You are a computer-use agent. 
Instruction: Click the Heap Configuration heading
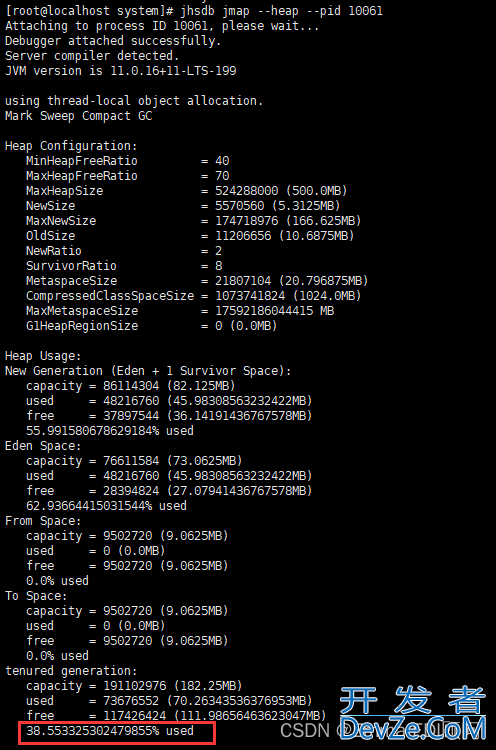coord(71,146)
